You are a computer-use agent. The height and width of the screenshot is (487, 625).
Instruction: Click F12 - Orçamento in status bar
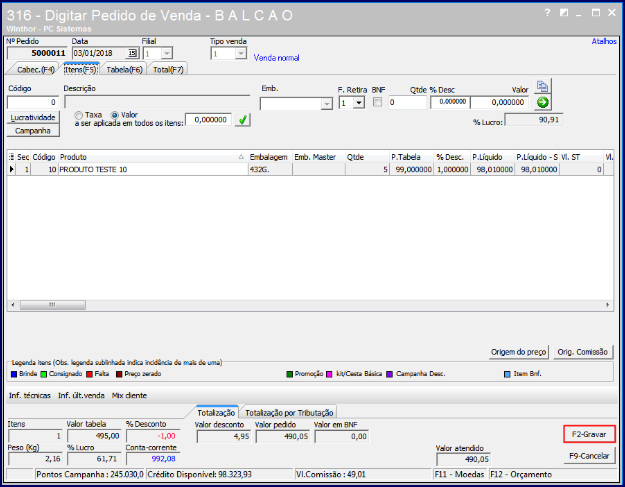[521, 474]
